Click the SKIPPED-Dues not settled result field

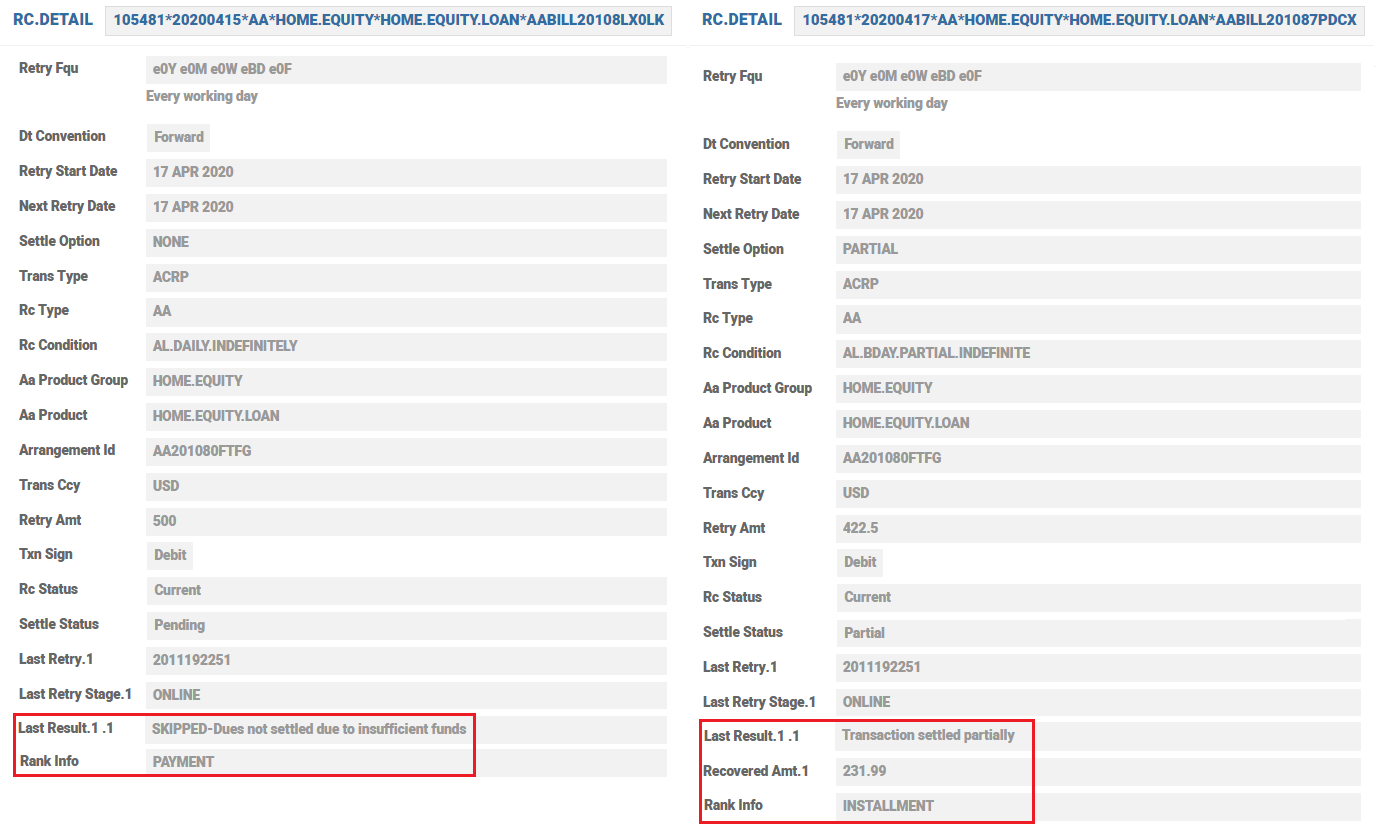point(405,729)
